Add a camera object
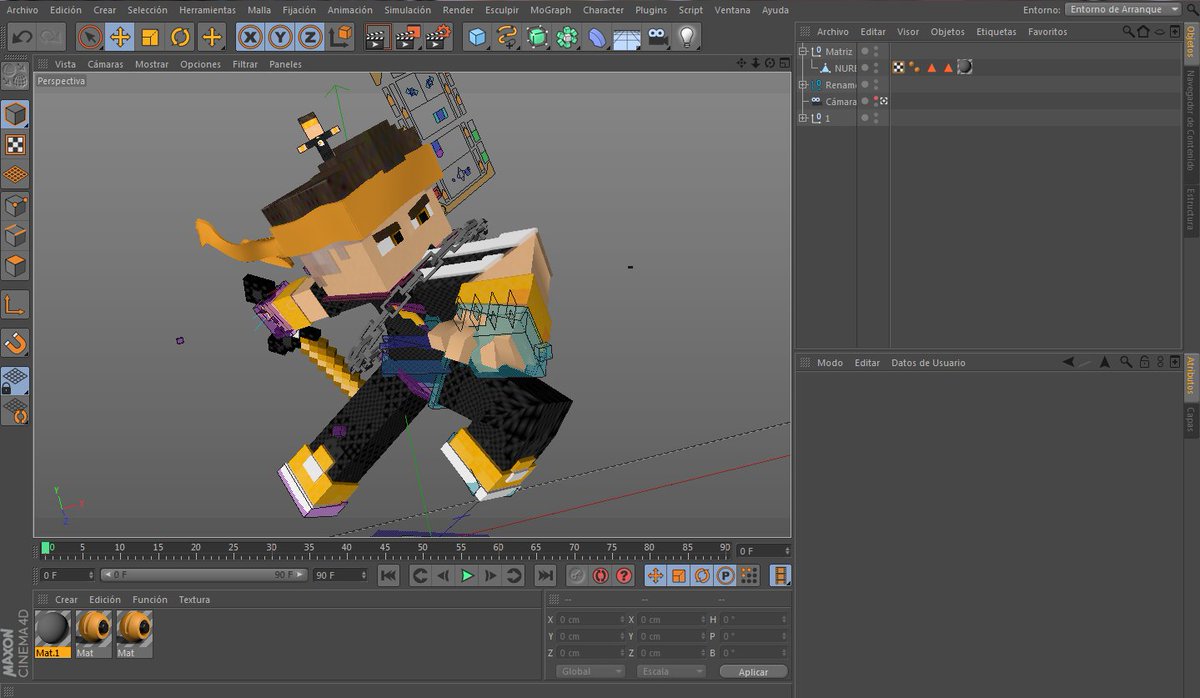 click(656, 38)
